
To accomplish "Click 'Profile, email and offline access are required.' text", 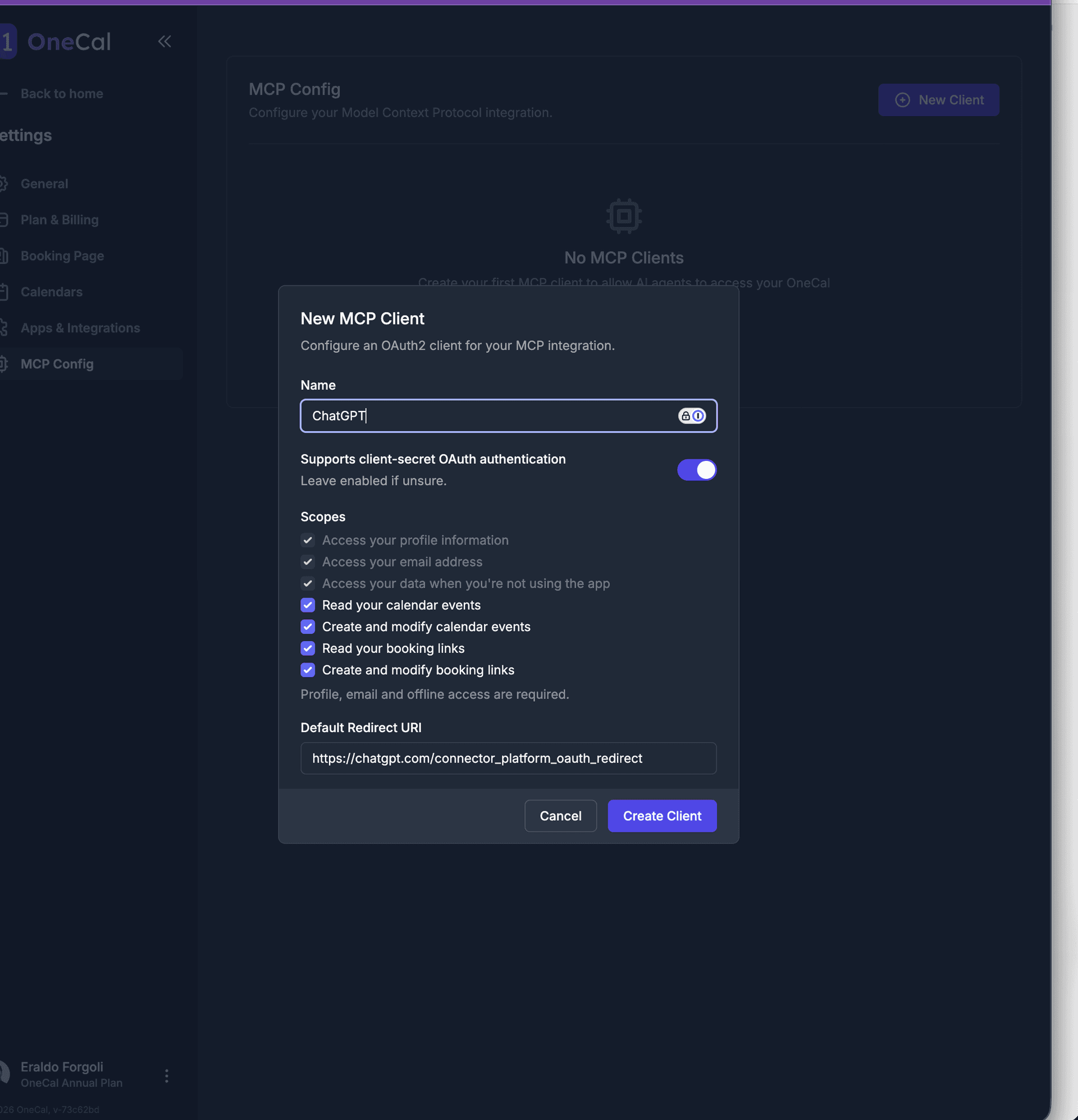I will (x=435, y=694).
